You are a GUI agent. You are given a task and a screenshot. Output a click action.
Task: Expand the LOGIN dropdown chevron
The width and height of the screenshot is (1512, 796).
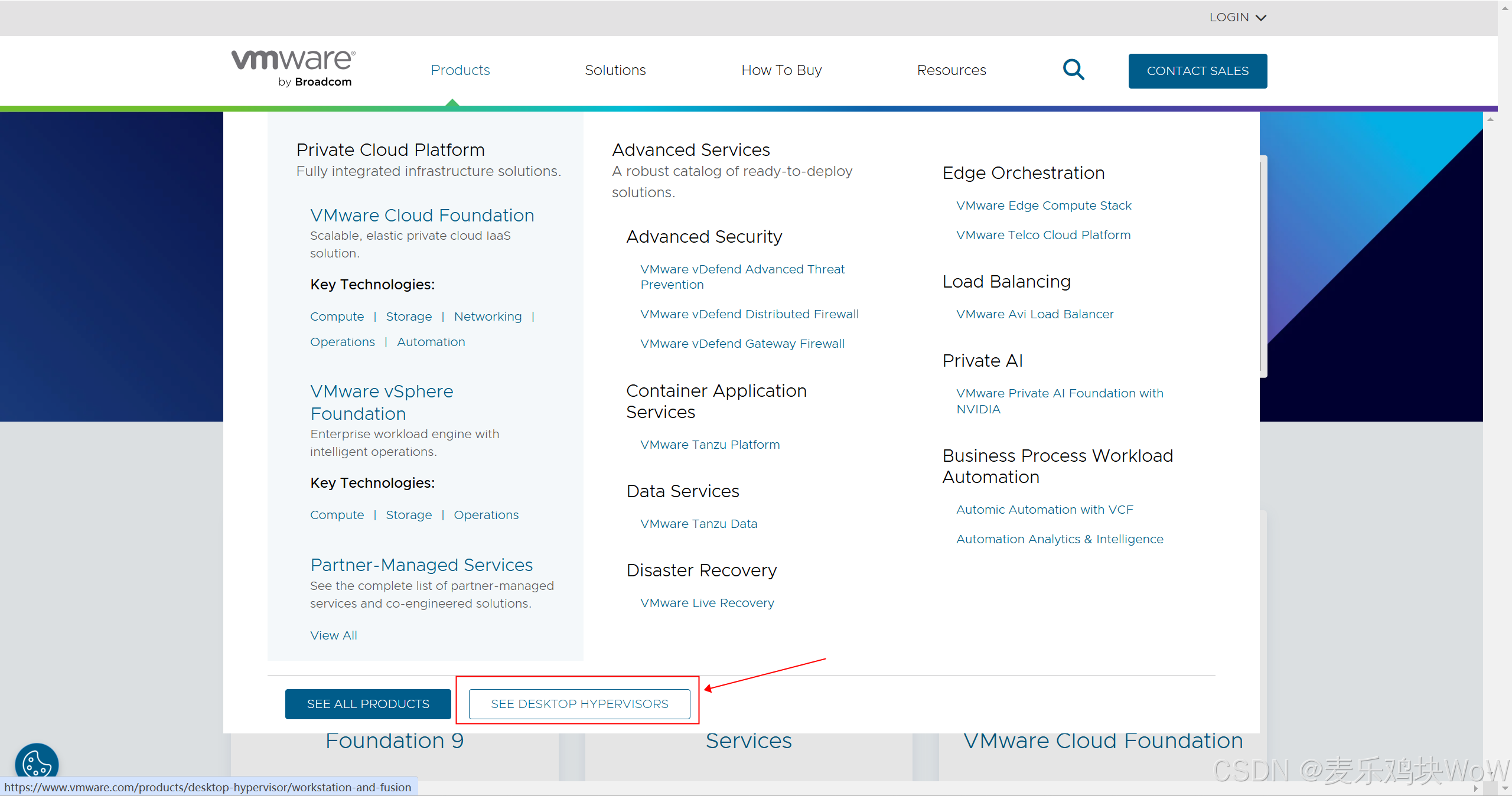pyautogui.click(x=1261, y=18)
